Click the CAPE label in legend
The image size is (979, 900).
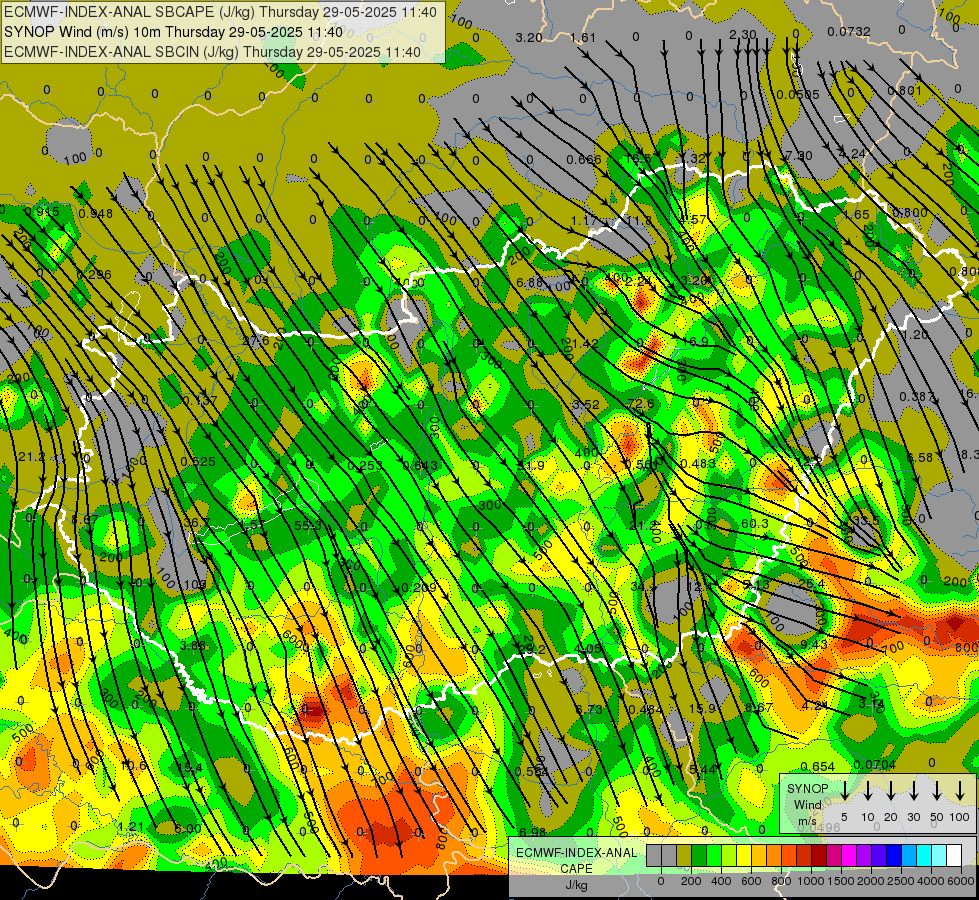click(576, 869)
